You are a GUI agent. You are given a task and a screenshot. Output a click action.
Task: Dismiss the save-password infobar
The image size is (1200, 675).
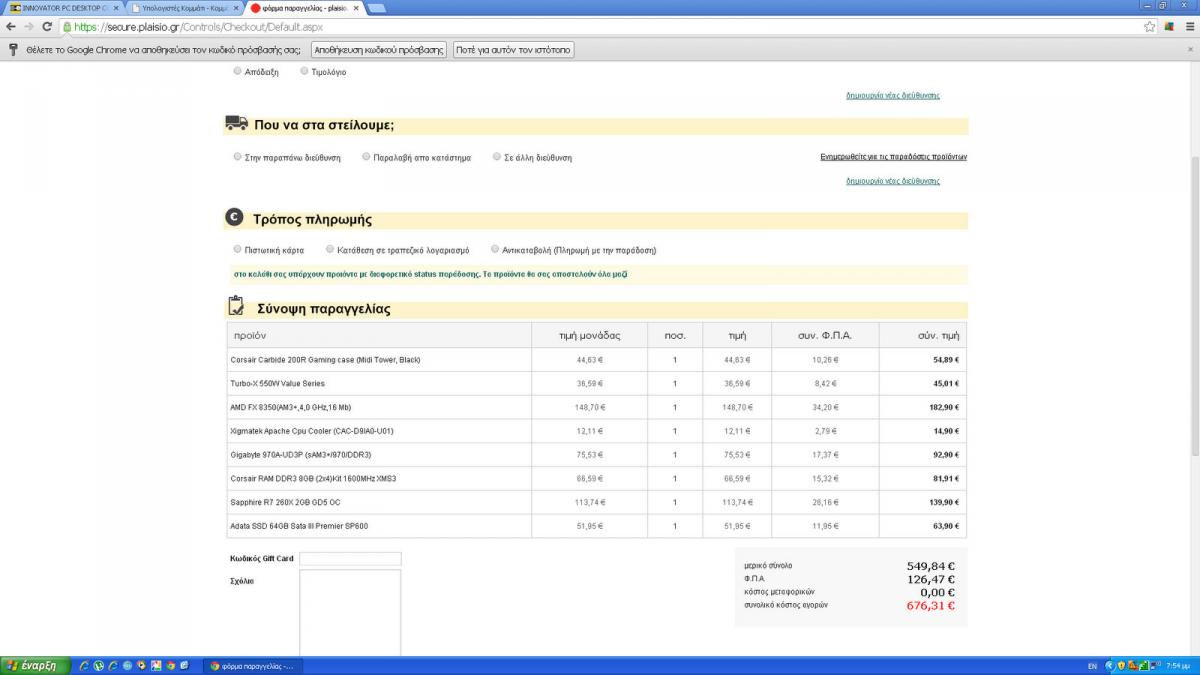pyautogui.click(x=1188, y=49)
